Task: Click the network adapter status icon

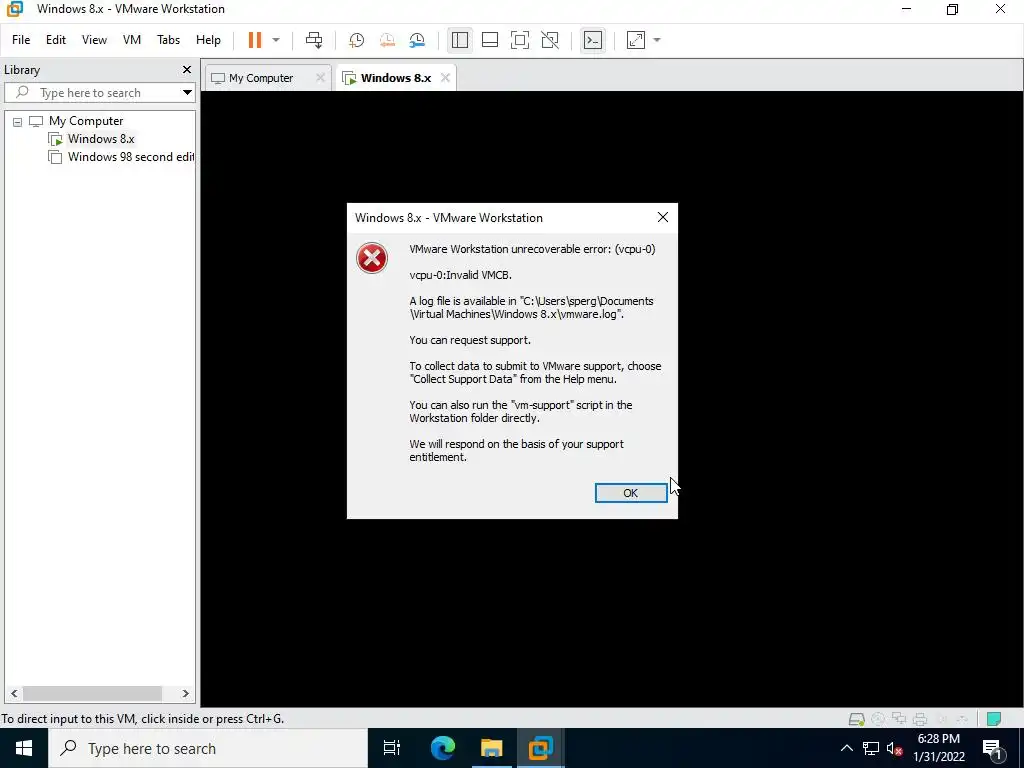Action: pos(899,719)
